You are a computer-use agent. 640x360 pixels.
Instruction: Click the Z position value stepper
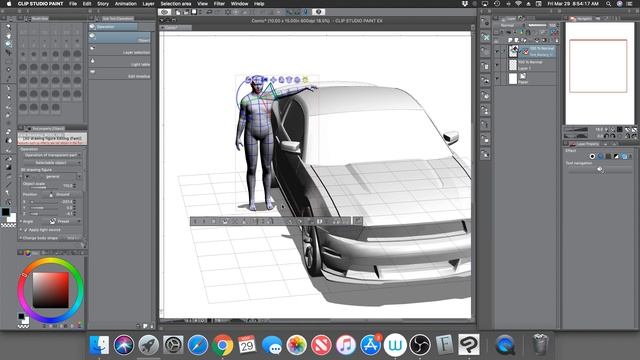(74, 213)
